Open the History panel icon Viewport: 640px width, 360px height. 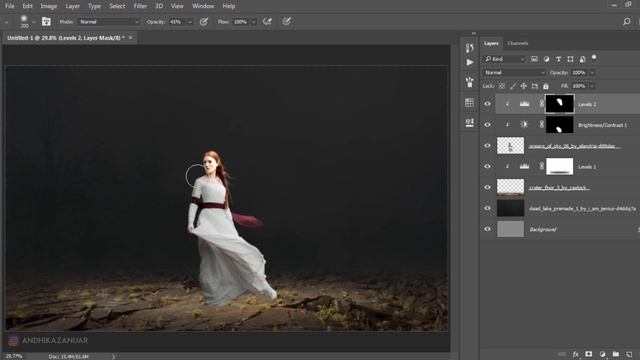click(469, 47)
